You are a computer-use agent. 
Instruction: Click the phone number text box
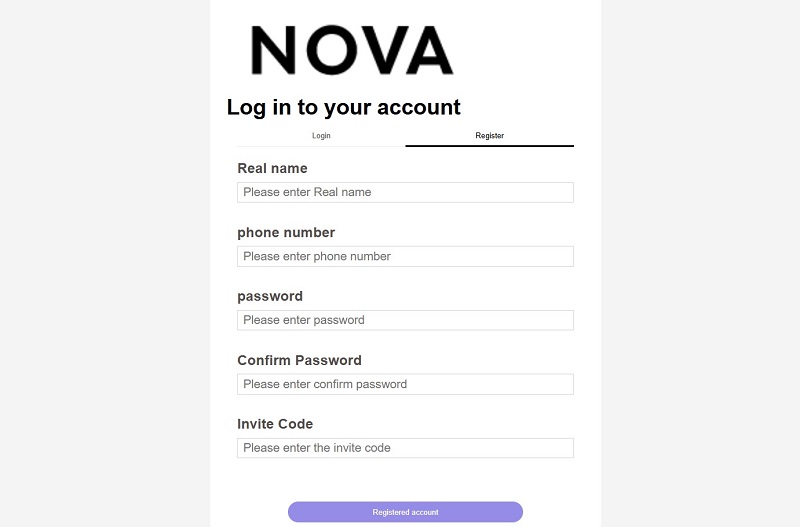pos(405,256)
